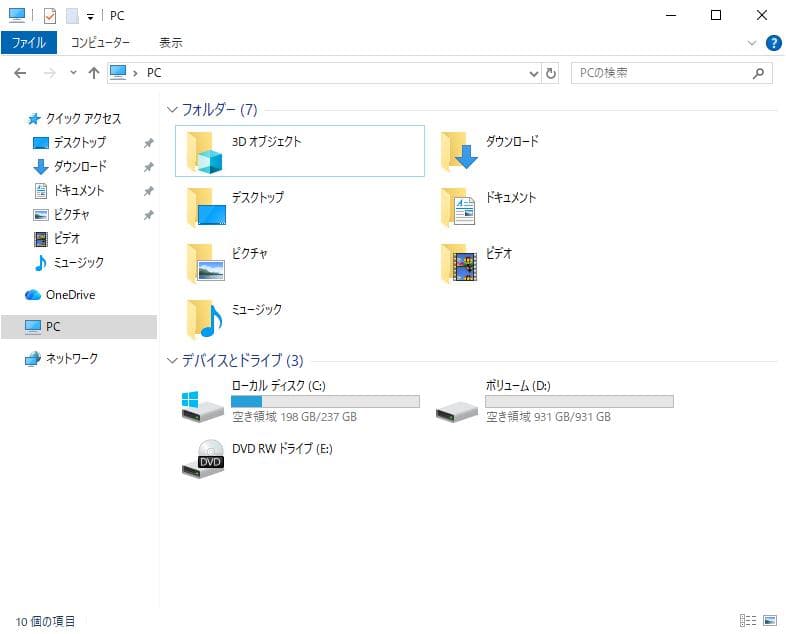Click the Properties icon in the quick access toolbar
Screen dimensions: 786x634
pos(50,16)
